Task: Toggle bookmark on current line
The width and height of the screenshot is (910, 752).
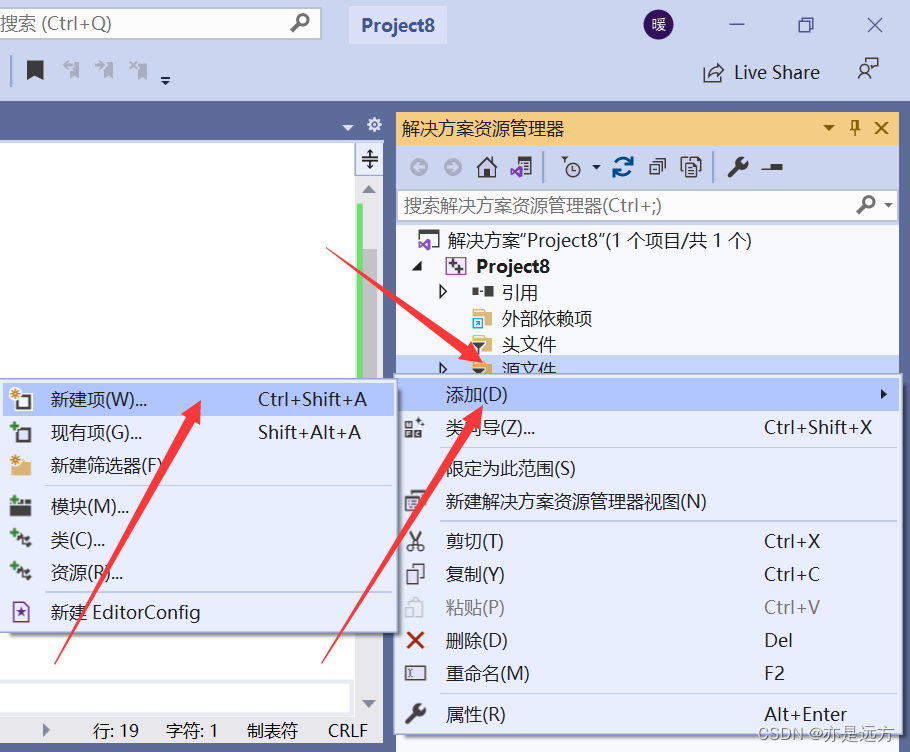Action: coord(35,70)
